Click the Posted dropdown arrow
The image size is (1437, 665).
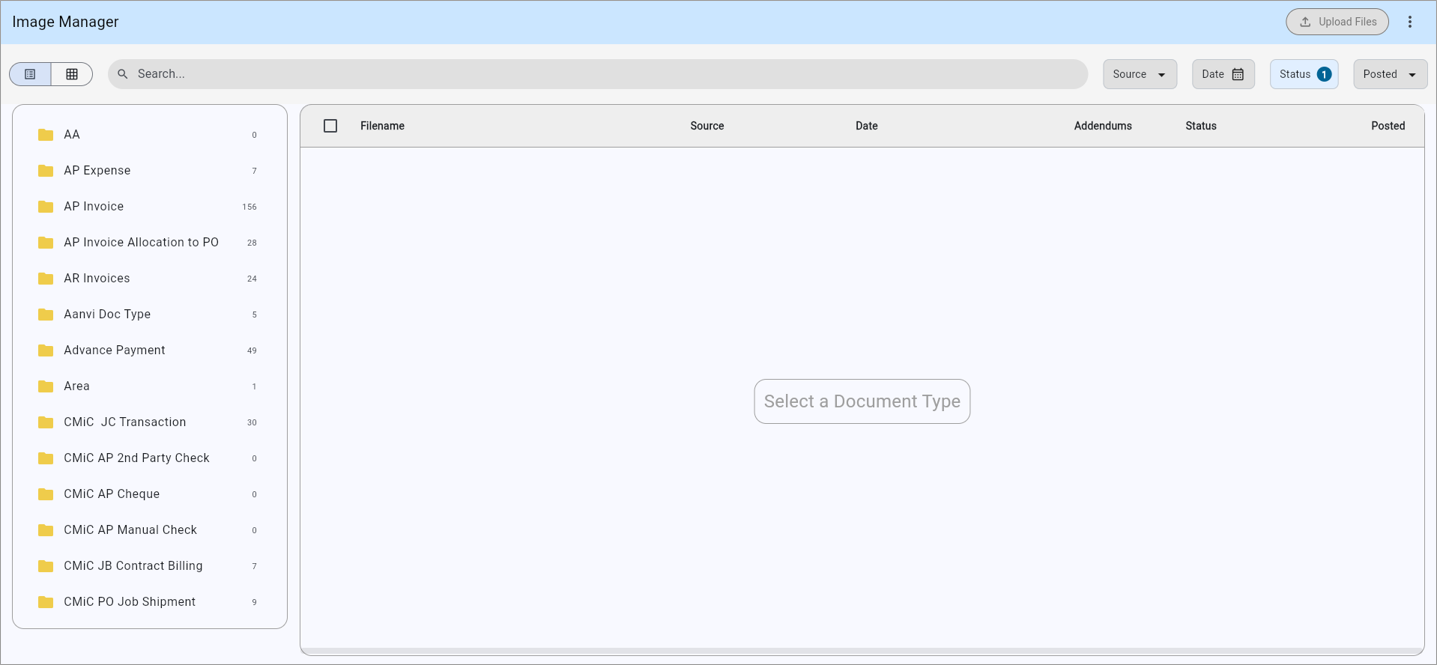click(1412, 75)
